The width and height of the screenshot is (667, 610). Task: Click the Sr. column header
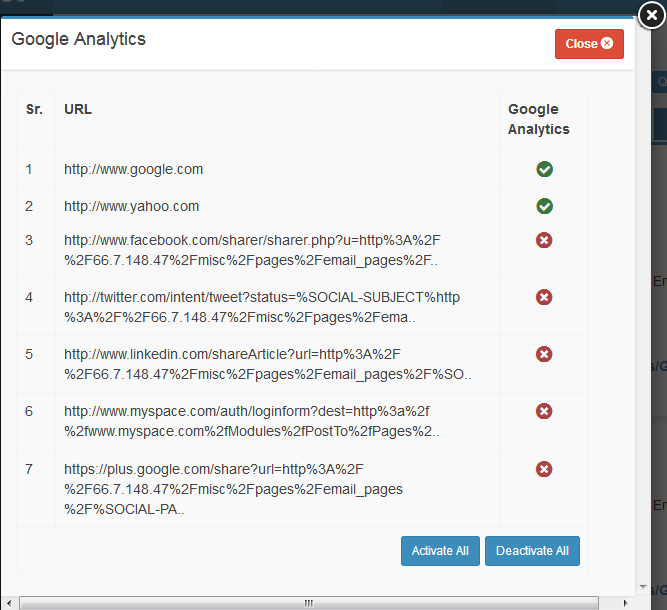34,109
